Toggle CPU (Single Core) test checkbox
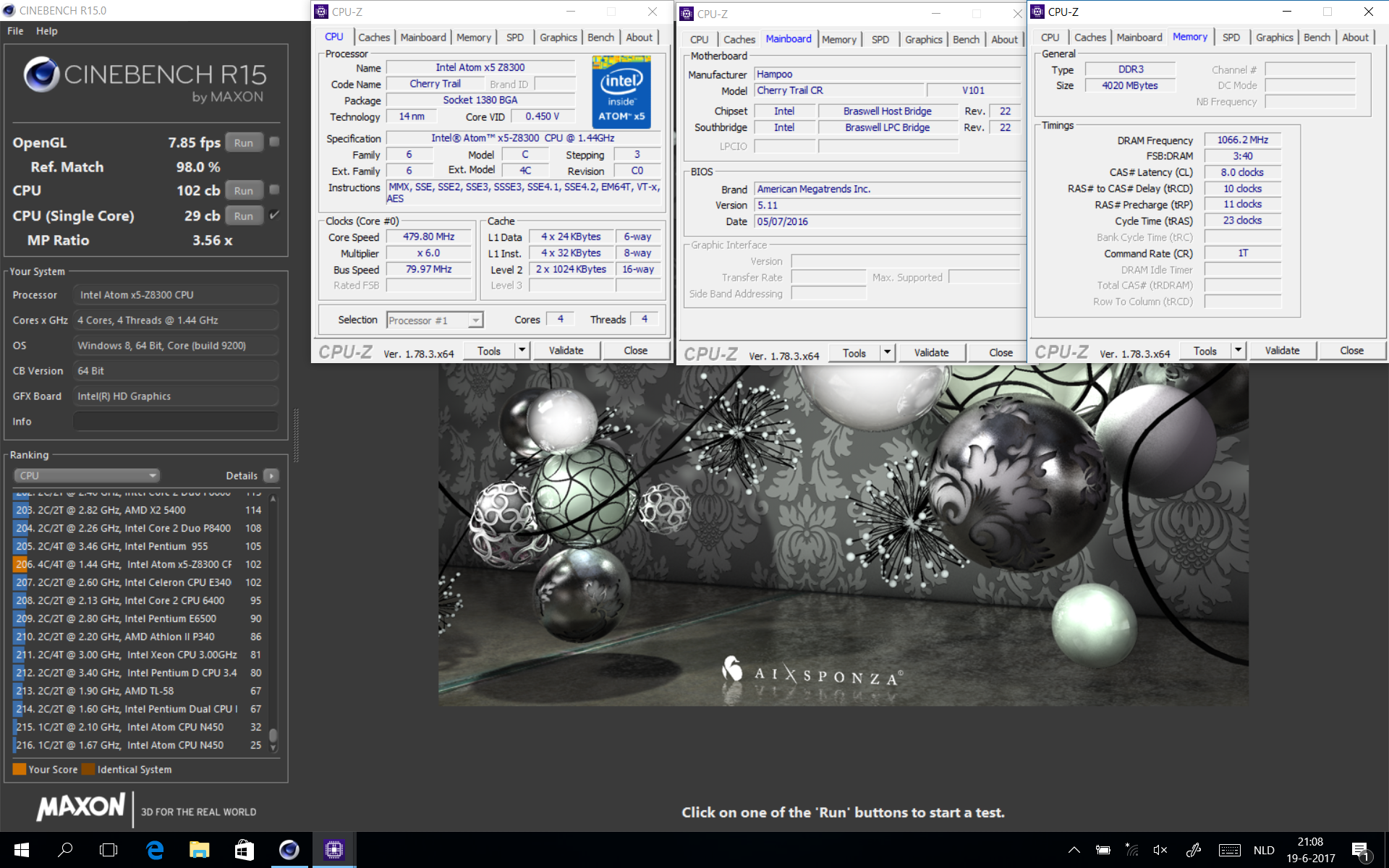This screenshot has width=1389, height=868. pyautogui.click(x=274, y=215)
